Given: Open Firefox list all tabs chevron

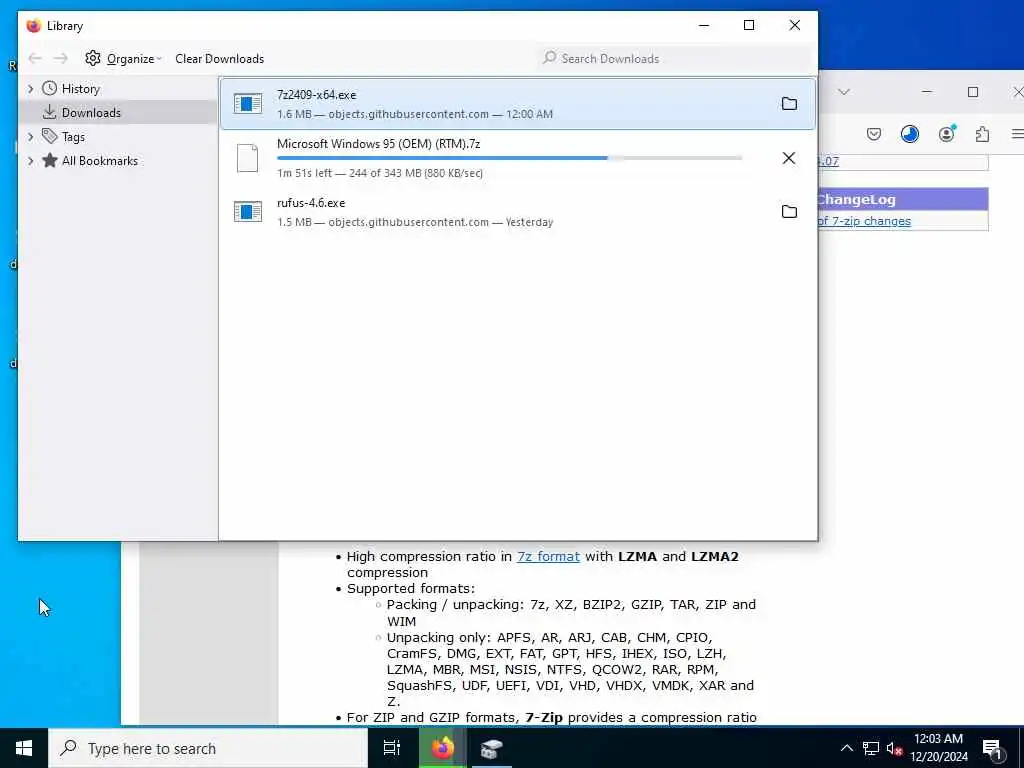Looking at the screenshot, I should click(x=844, y=92).
